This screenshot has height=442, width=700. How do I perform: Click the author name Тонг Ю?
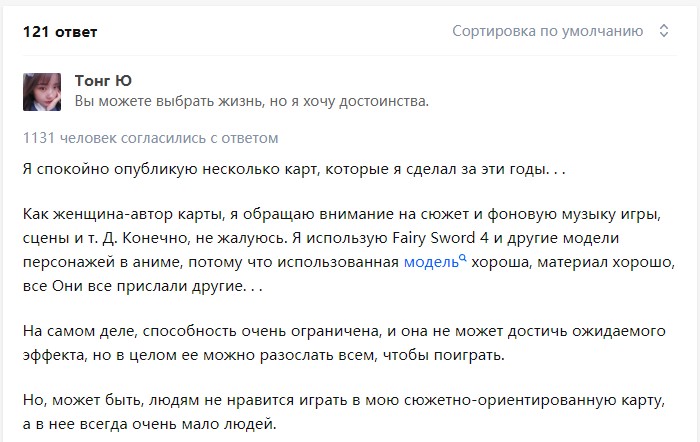point(103,80)
